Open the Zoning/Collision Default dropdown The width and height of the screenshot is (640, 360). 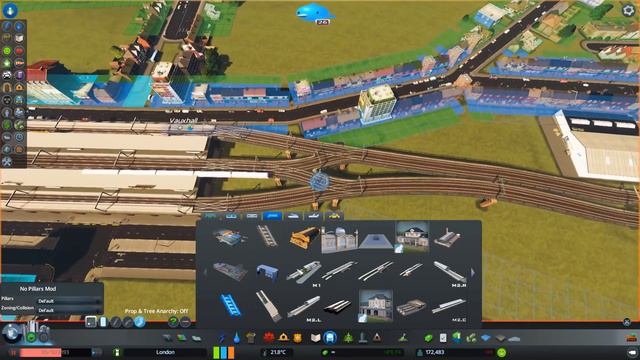(69, 310)
